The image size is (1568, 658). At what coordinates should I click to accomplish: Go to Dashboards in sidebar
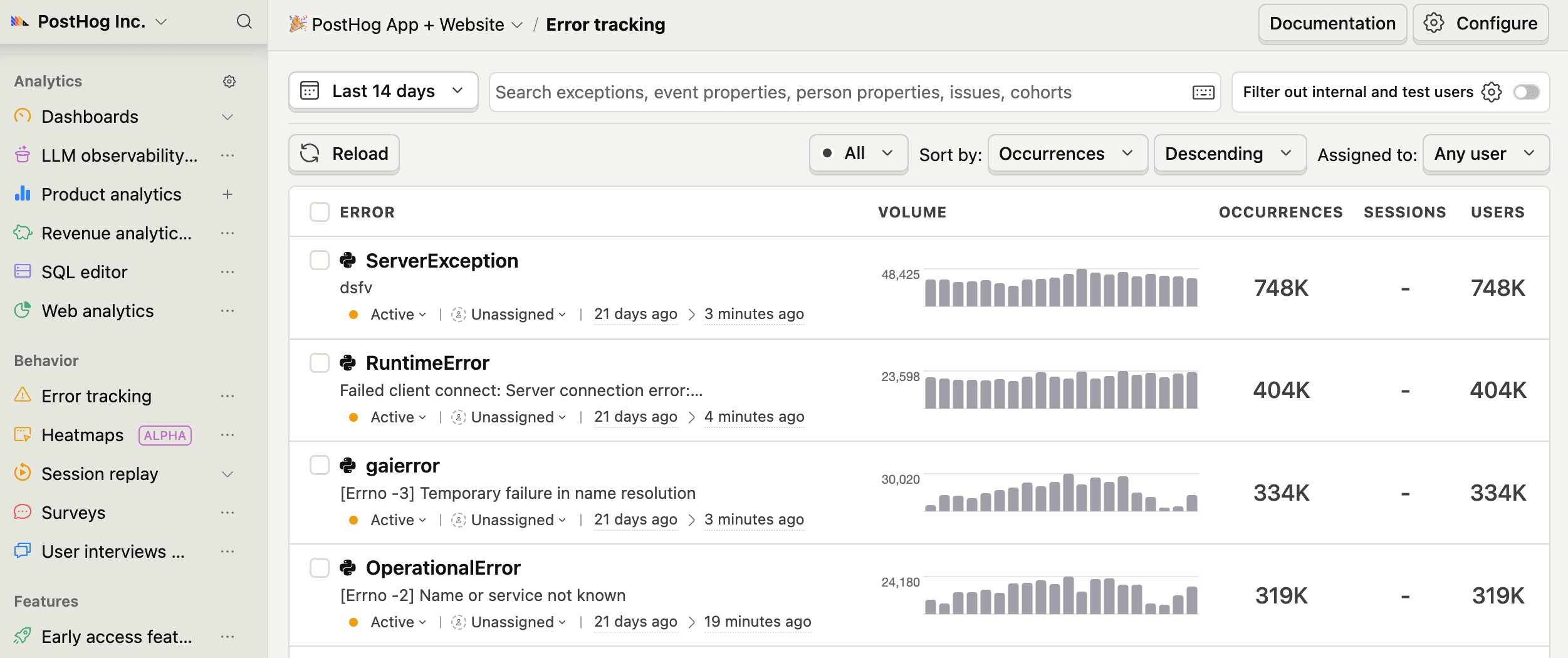[90, 117]
